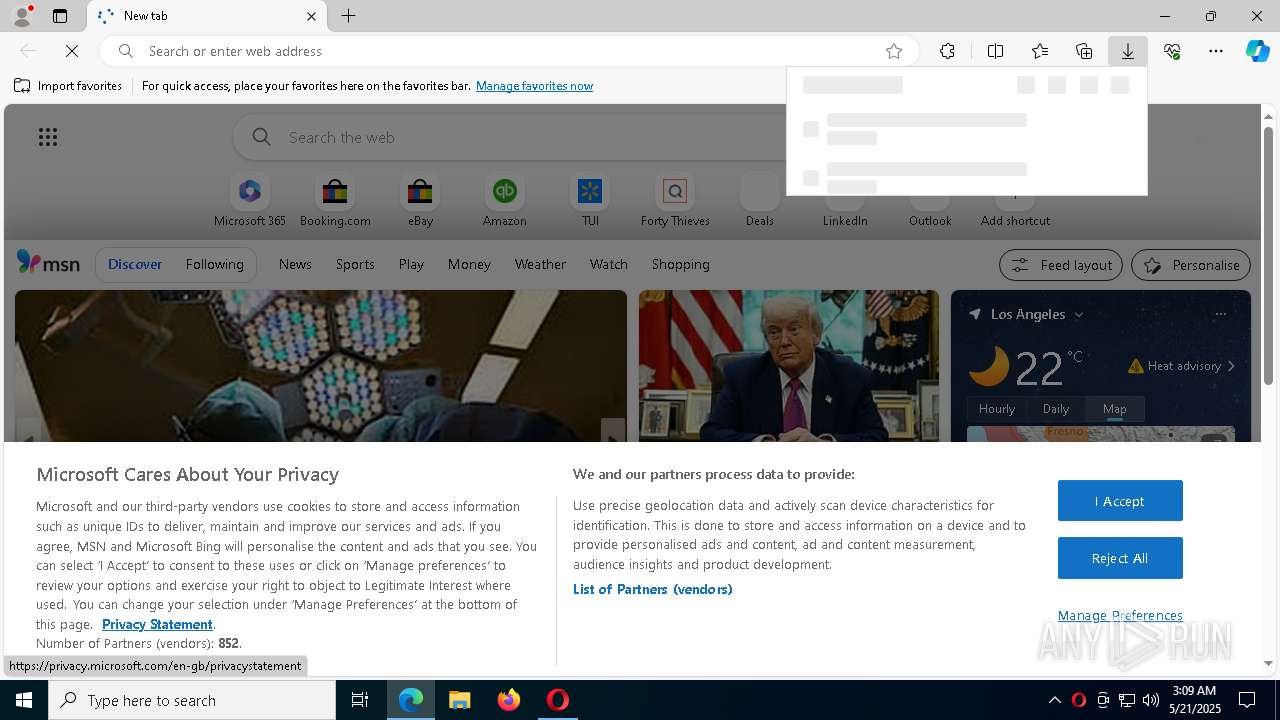Select the Hourly weather tab
1280x720 pixels.
997,408
